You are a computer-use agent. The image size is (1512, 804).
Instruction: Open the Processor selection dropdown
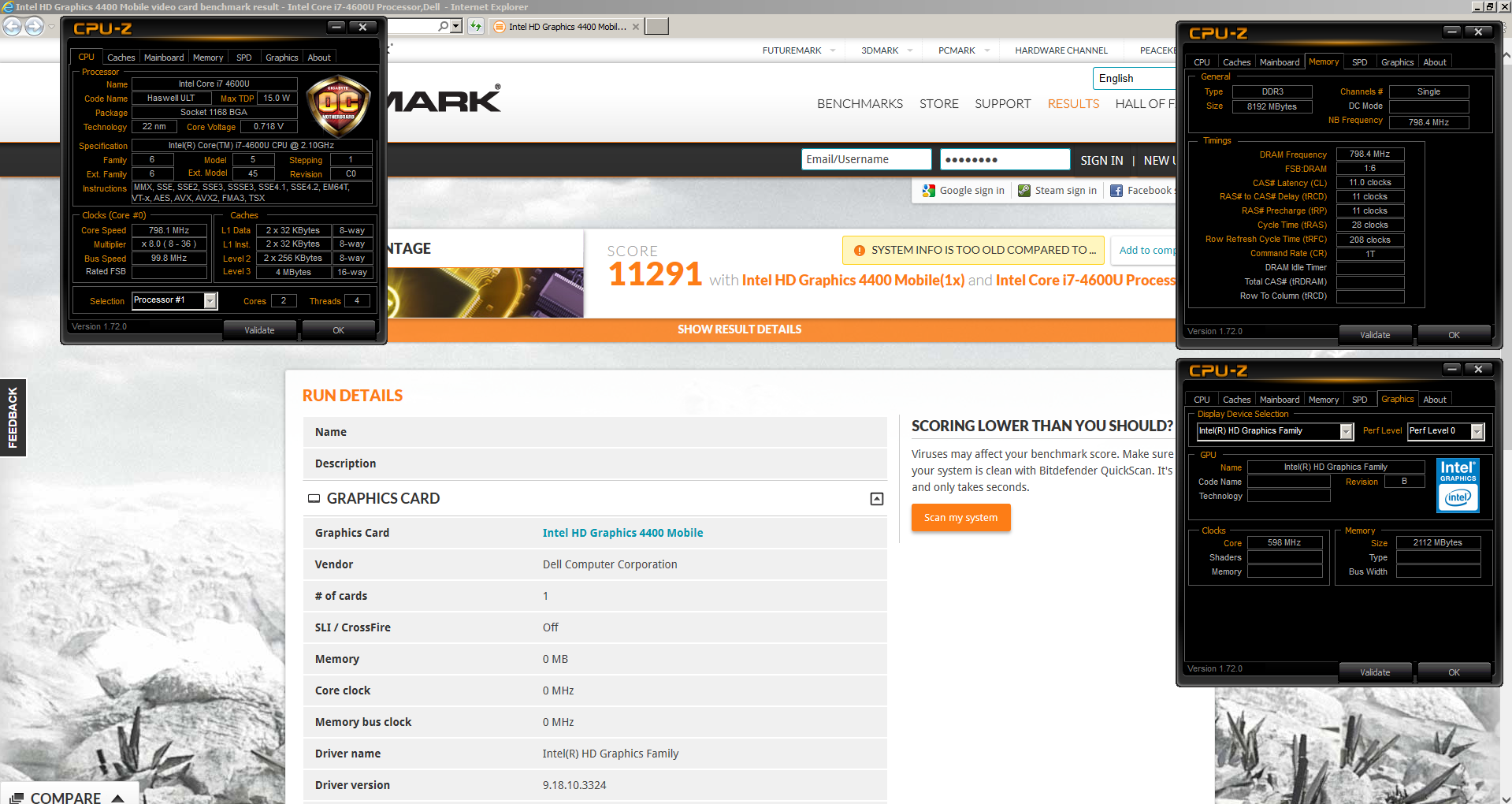[210, 300]
